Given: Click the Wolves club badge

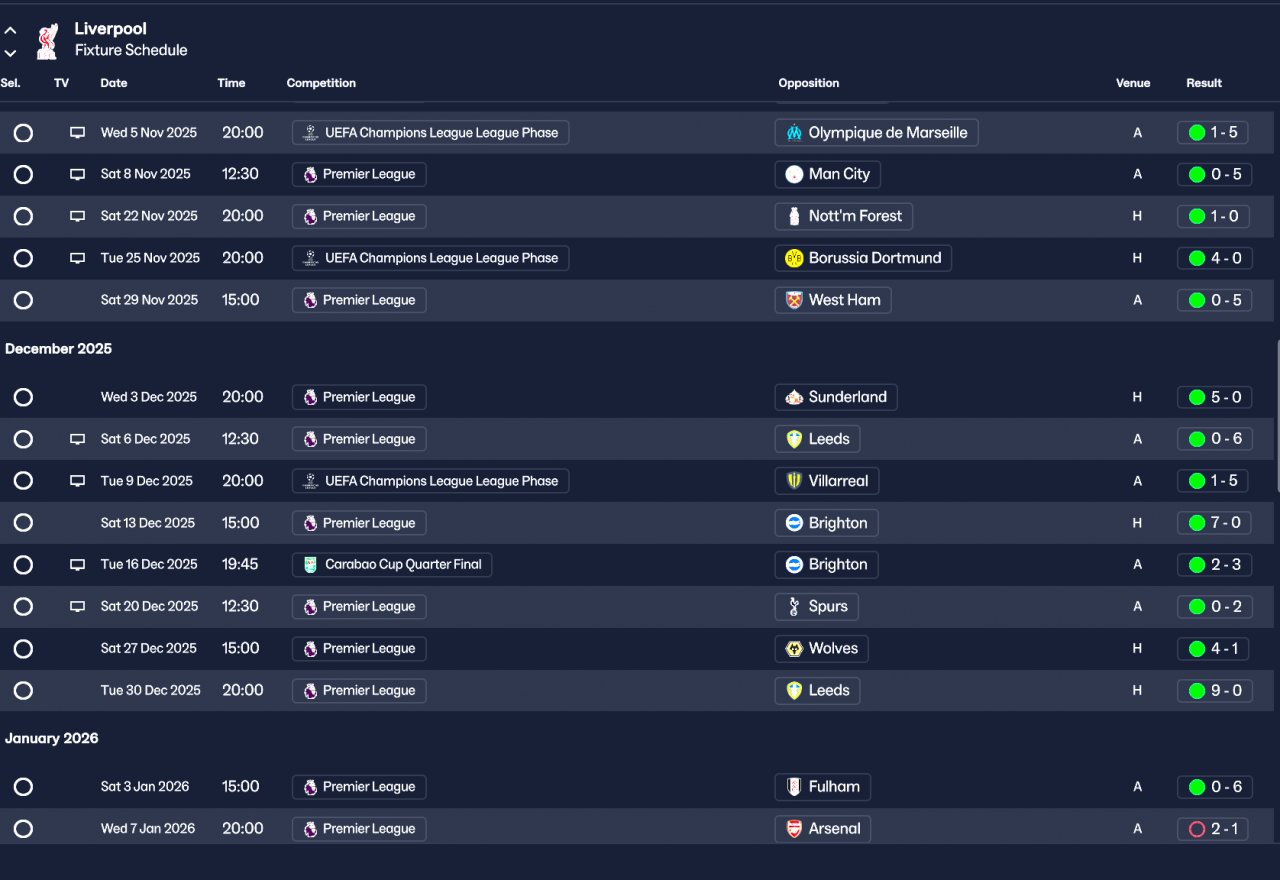Looking at the screenshot, I should (794, 649).
